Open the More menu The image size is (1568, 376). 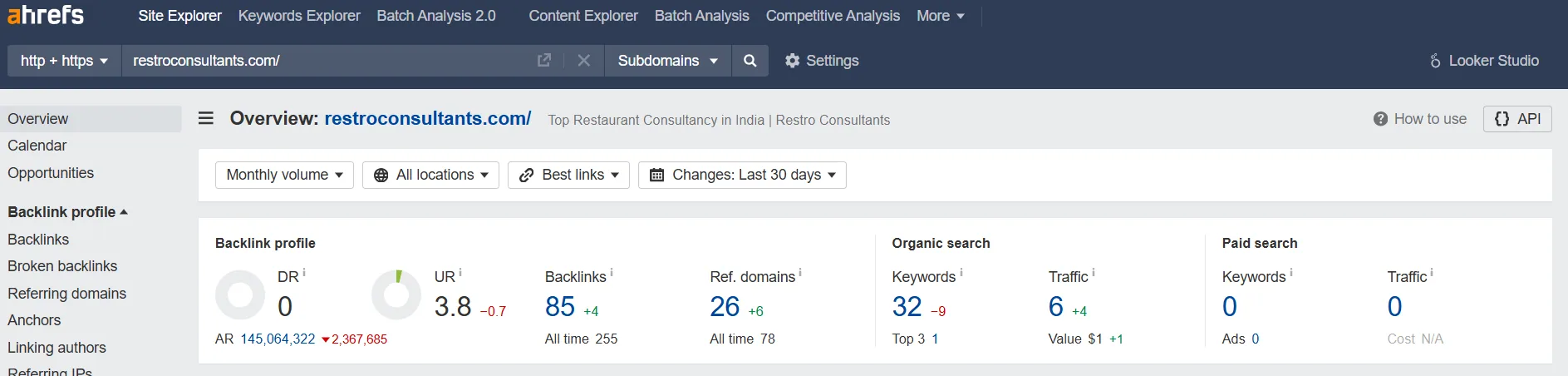click(941, 16)
